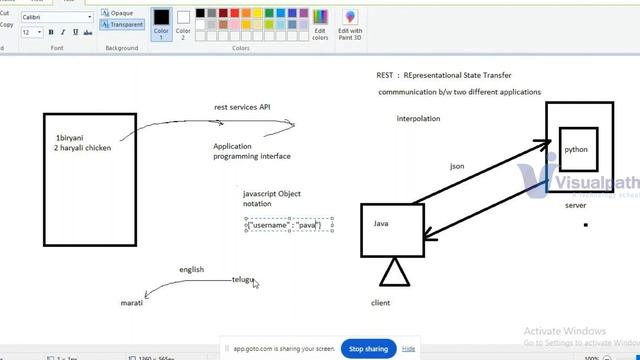
Task: Click the 'Java' text inside the box
Action: (x=381, y=224)
